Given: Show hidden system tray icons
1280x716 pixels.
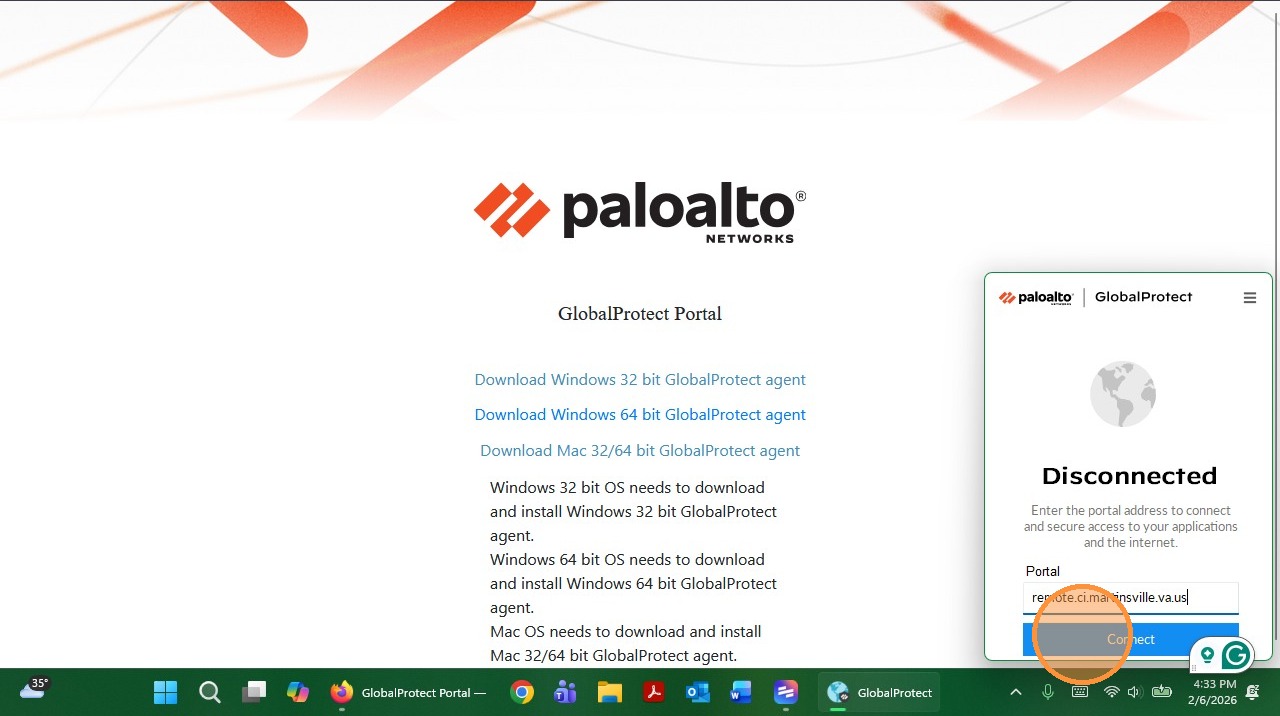Looking at the screenshot, I should coord(1016,692).
